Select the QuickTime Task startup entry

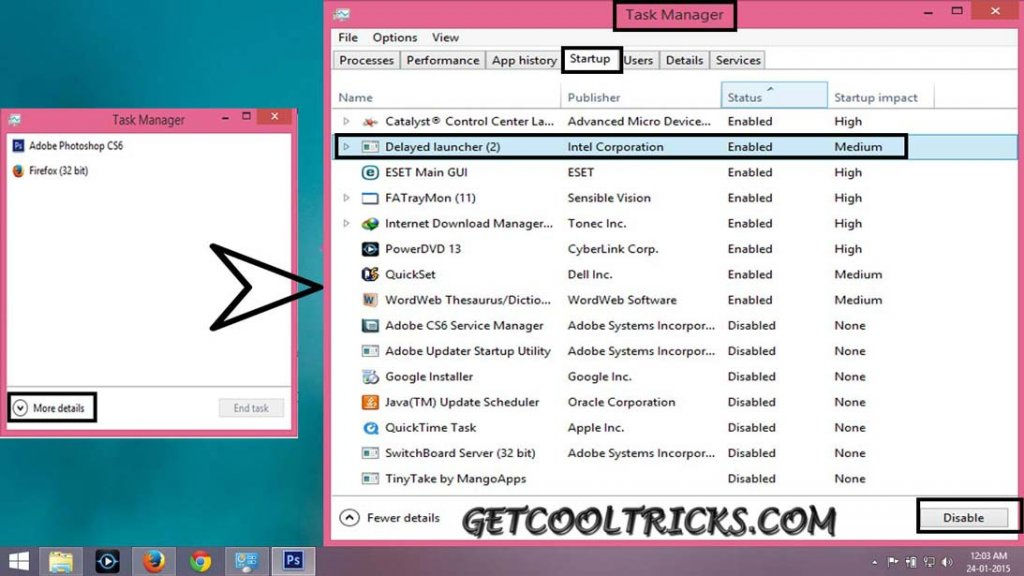pyautogui.click(x=675, y=428)
